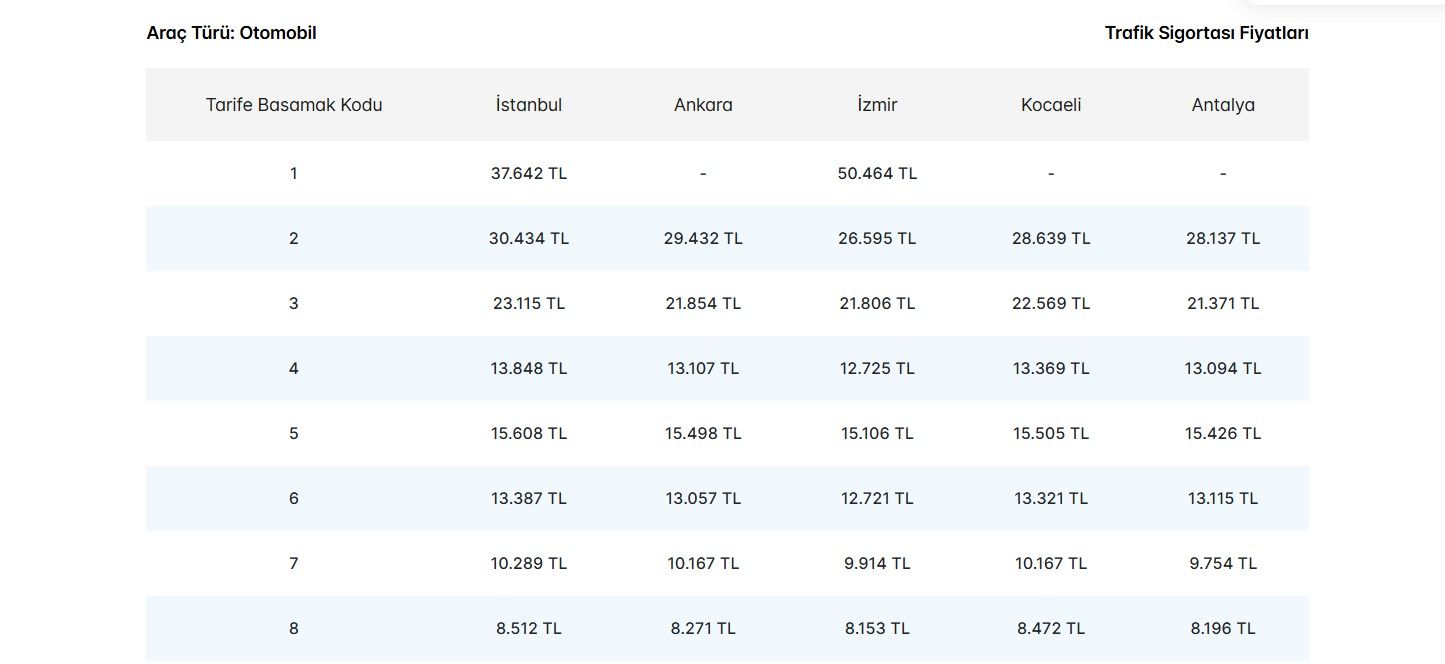Click the İstanbul column header
This screenshot has width=1445, height=664.
point(528,105)
